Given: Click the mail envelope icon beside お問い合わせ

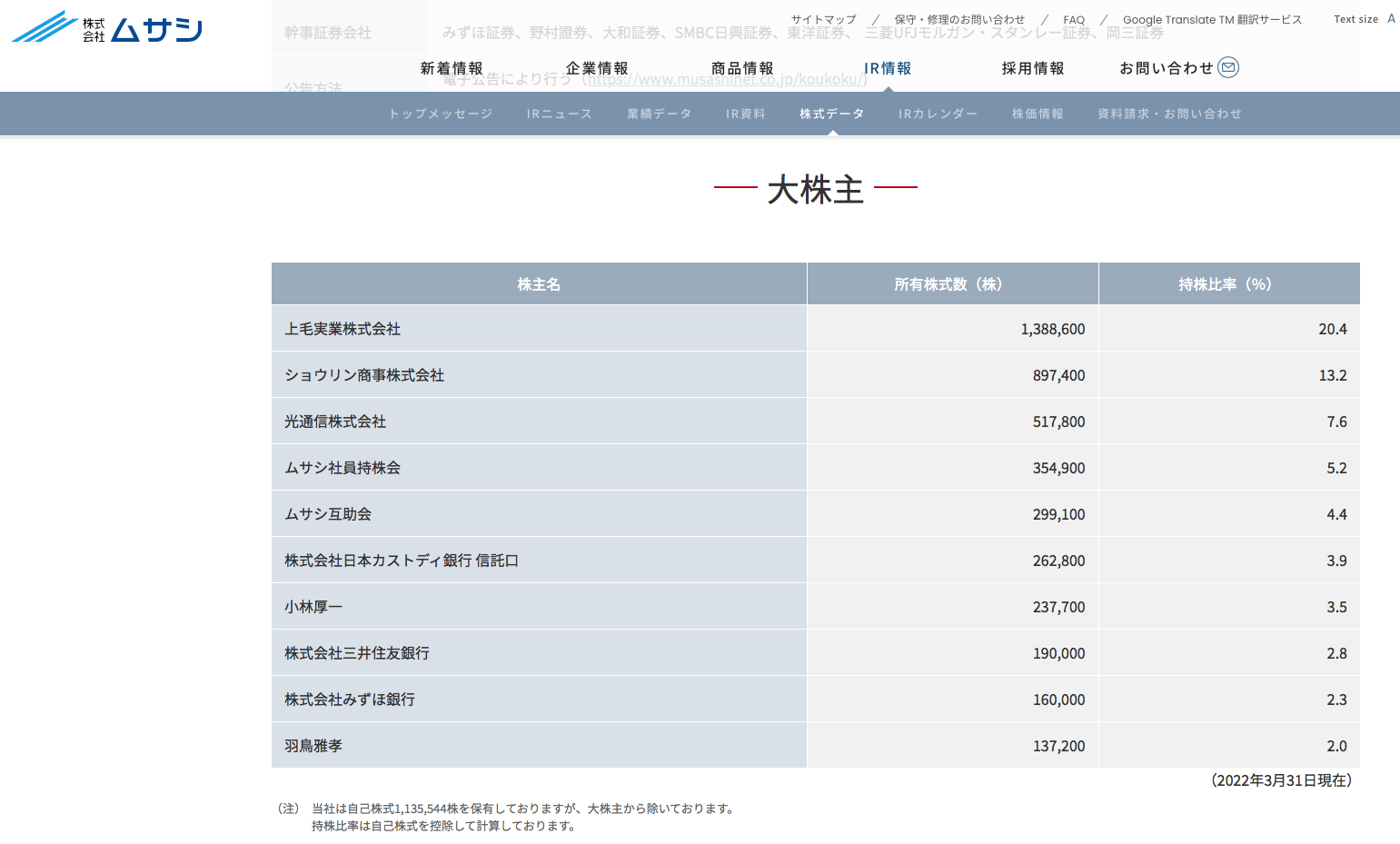Looking at the screenshot, I should (x=1228, y=67).
